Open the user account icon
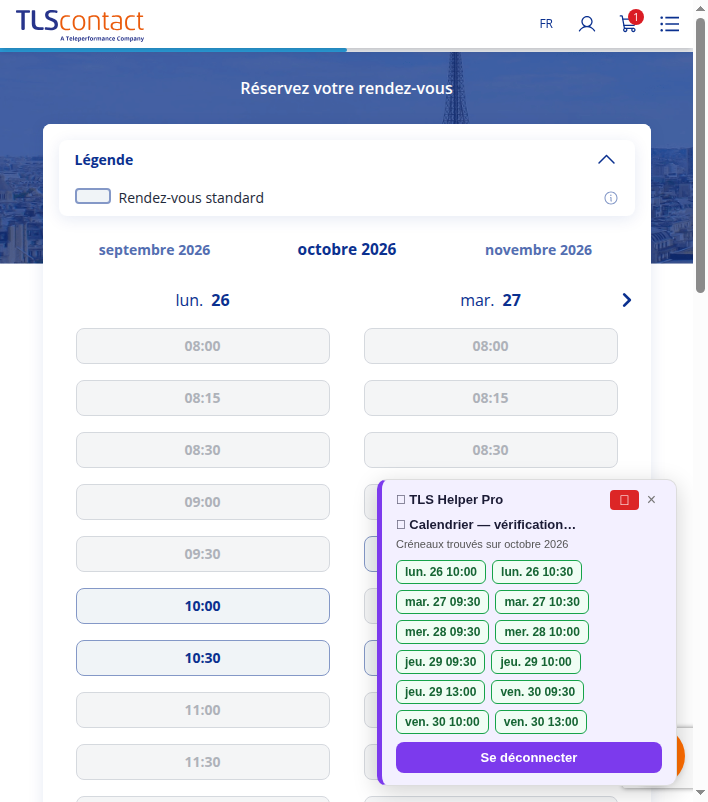 587,24
